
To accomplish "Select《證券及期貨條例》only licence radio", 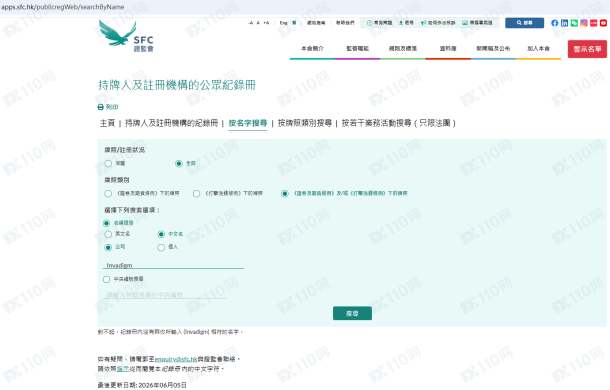I will point(108,193).
